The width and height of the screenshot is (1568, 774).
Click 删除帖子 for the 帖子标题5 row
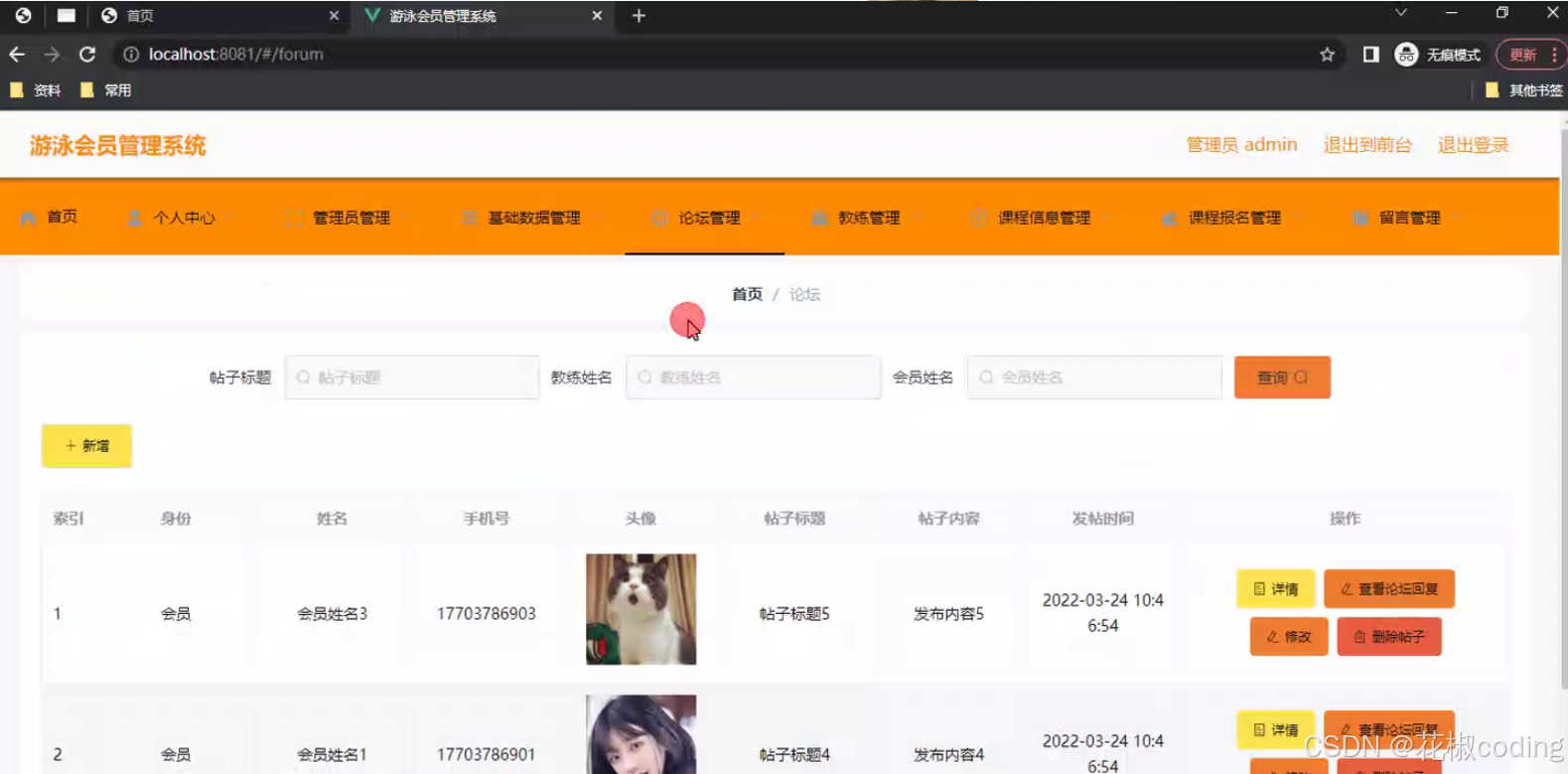coord(1388,637)
